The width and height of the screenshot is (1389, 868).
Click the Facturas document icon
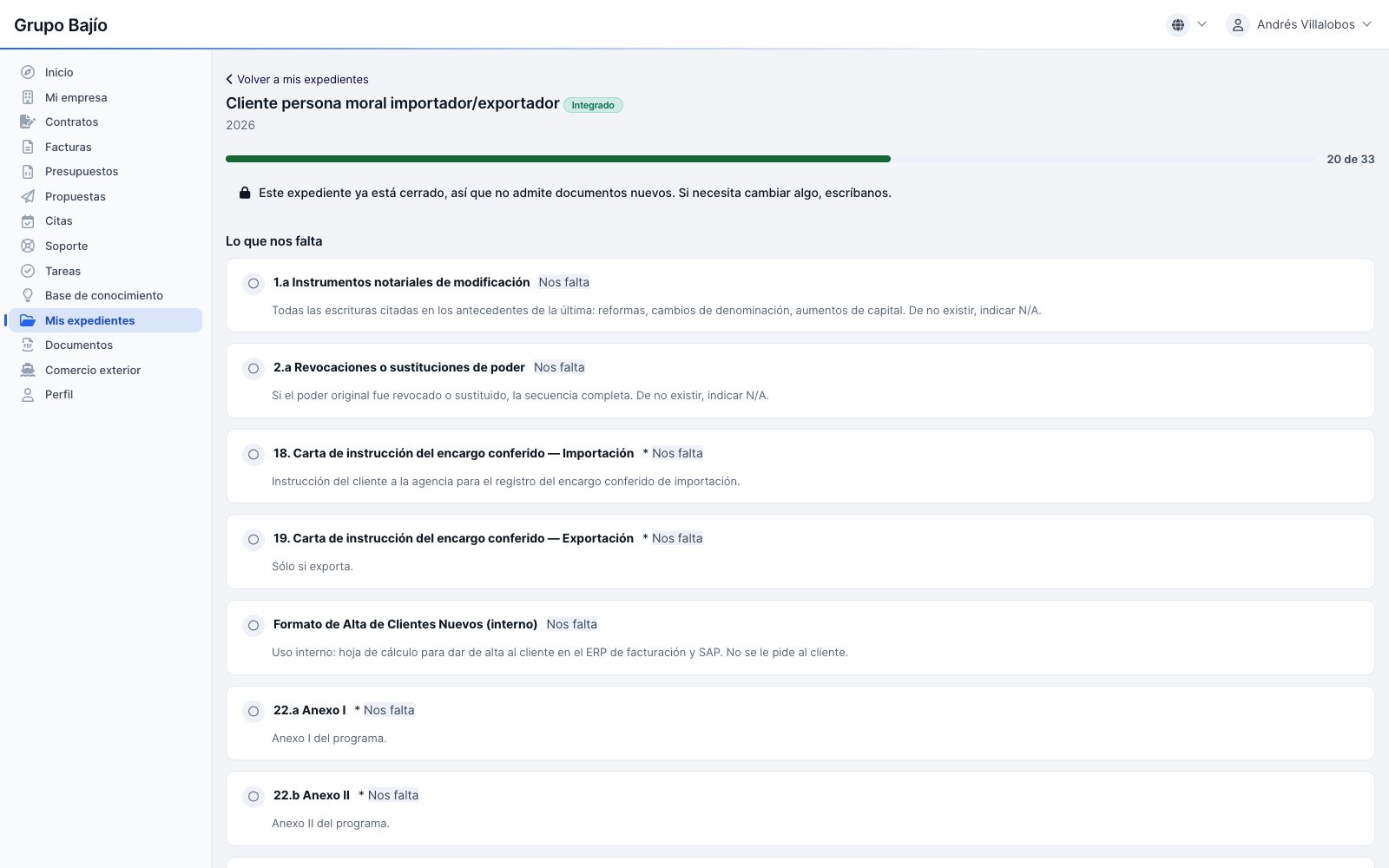pos(28,147)
